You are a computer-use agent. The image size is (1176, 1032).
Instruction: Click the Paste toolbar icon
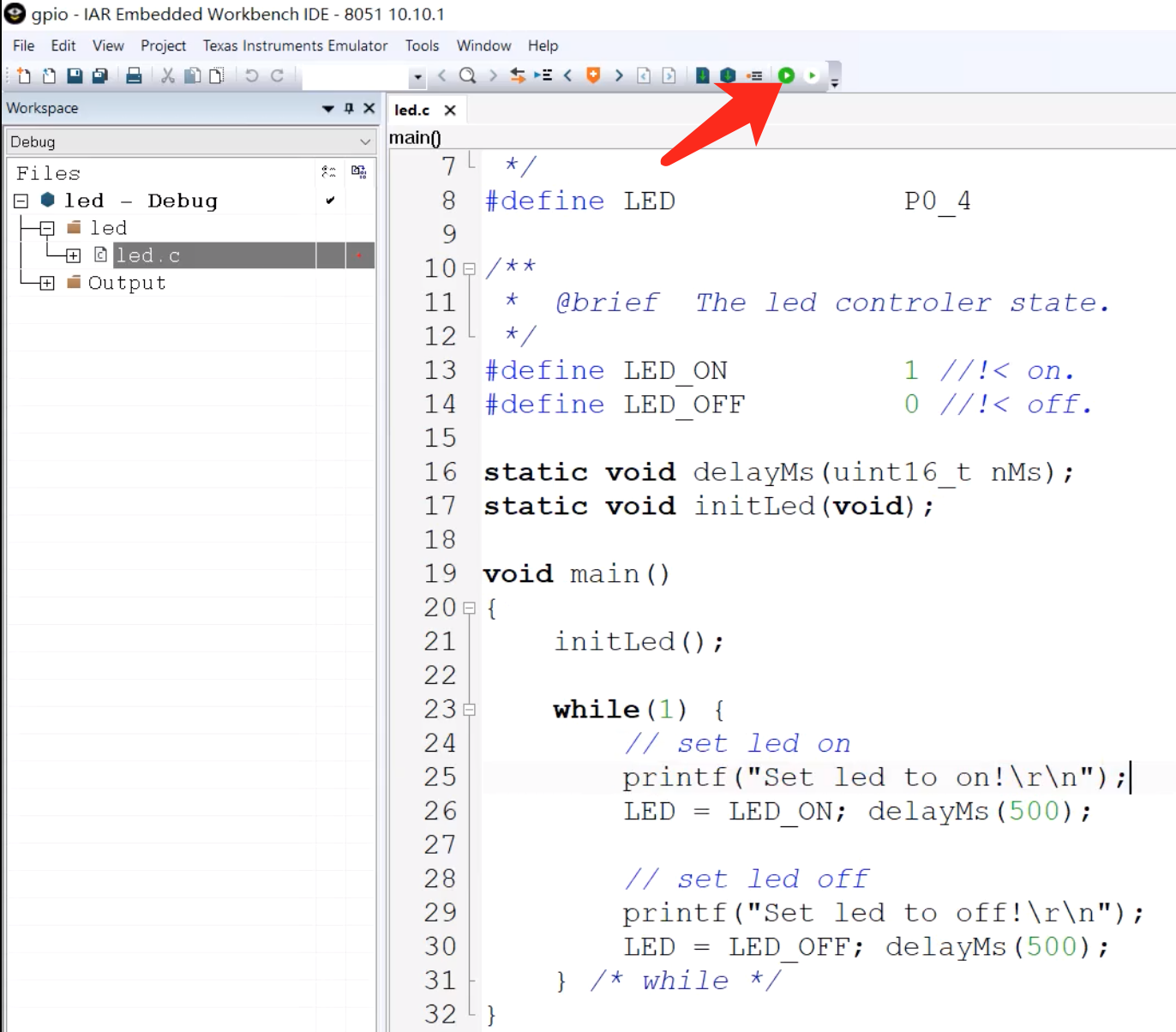[x=217, y=75]
